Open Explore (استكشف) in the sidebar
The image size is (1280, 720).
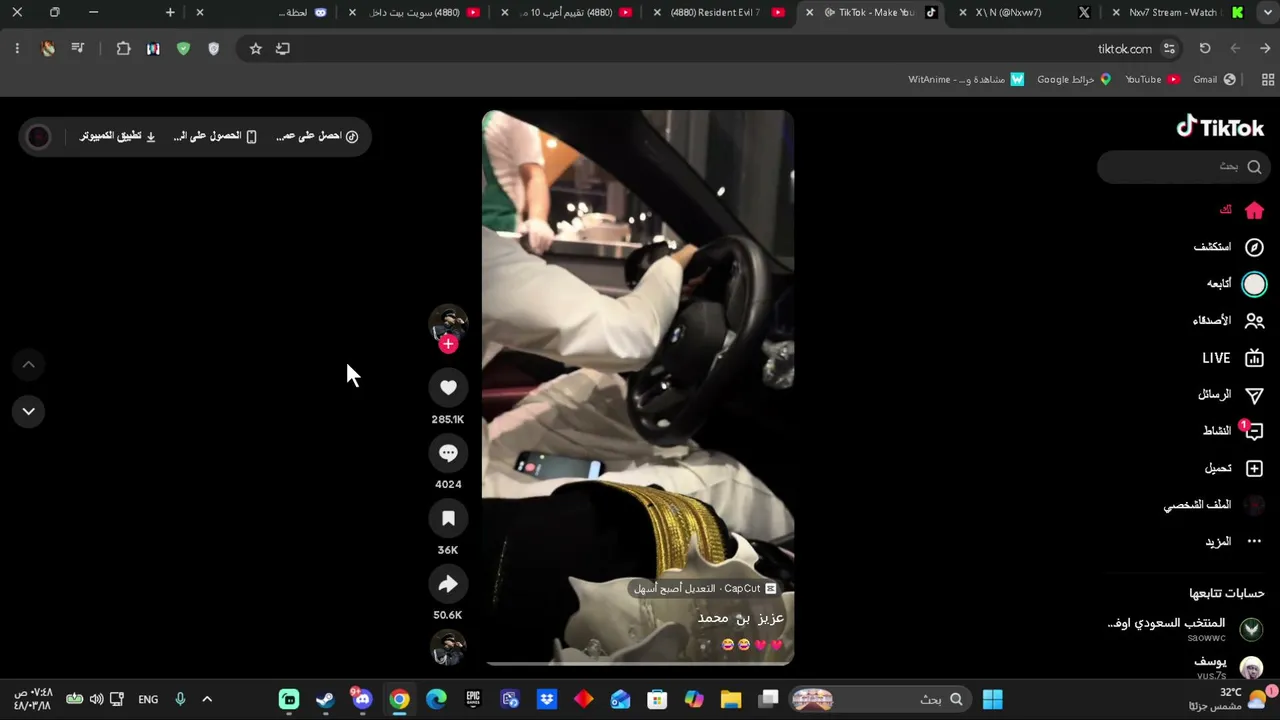1229,247
